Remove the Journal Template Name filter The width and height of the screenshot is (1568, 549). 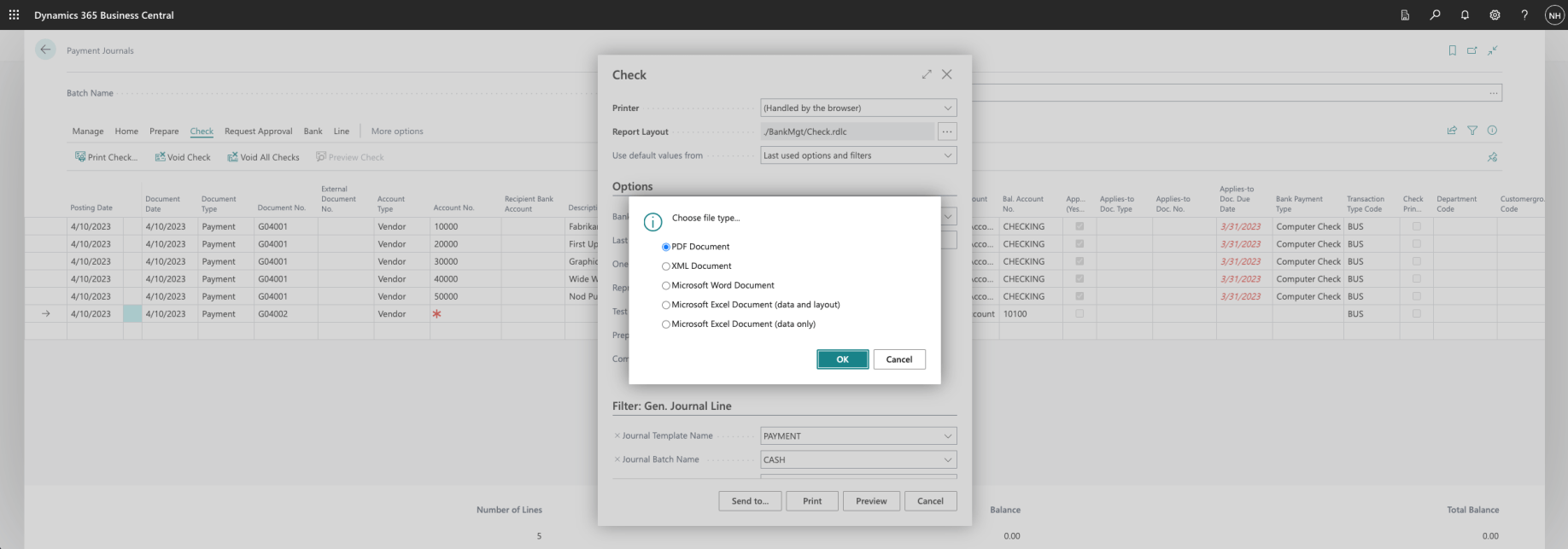(617, 435)
